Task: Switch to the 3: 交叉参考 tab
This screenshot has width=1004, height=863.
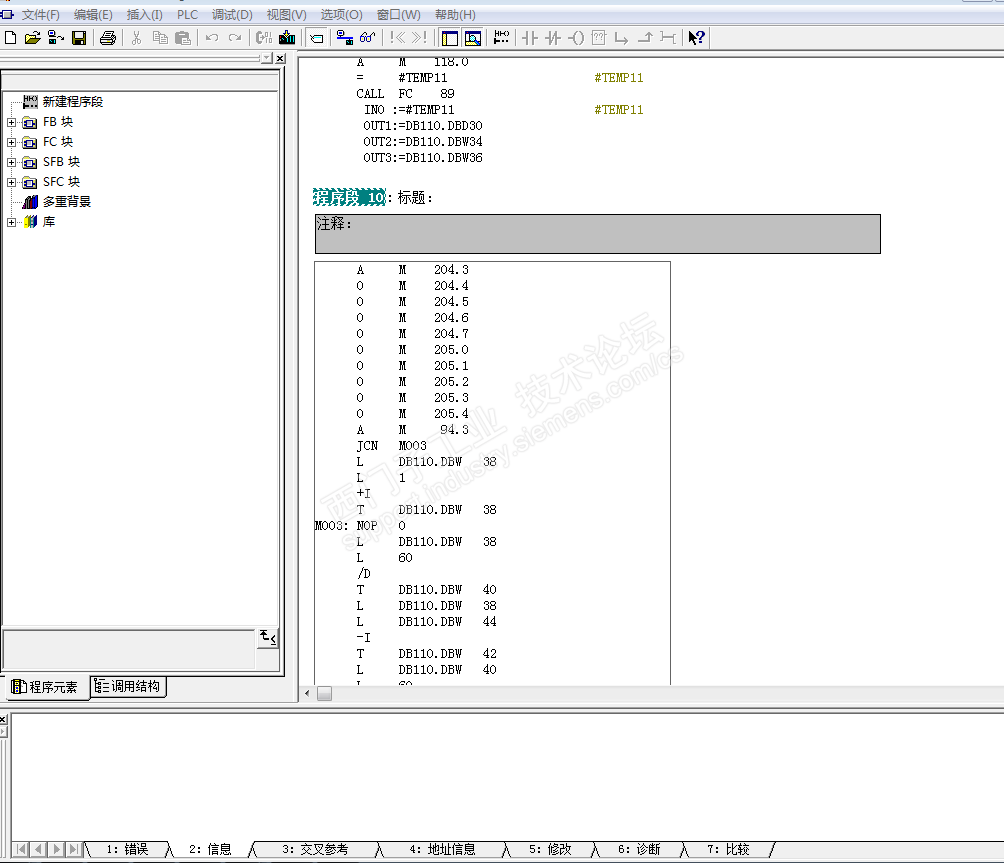Action: [x=314, y=849]
